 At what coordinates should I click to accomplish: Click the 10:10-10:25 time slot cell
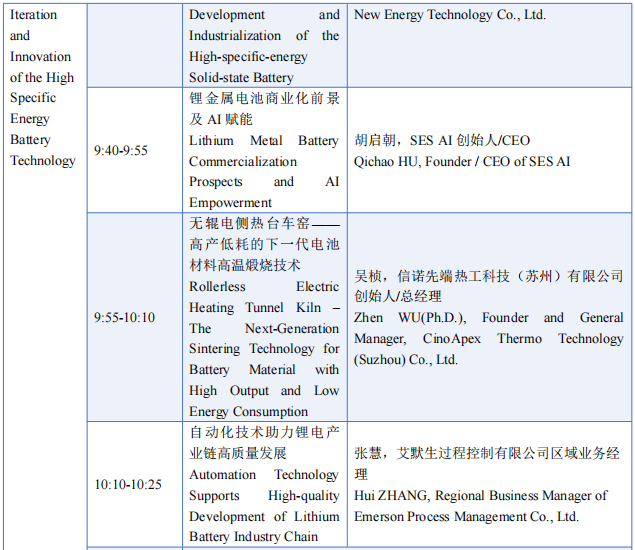pyautogui.click(x=128, y=485)
